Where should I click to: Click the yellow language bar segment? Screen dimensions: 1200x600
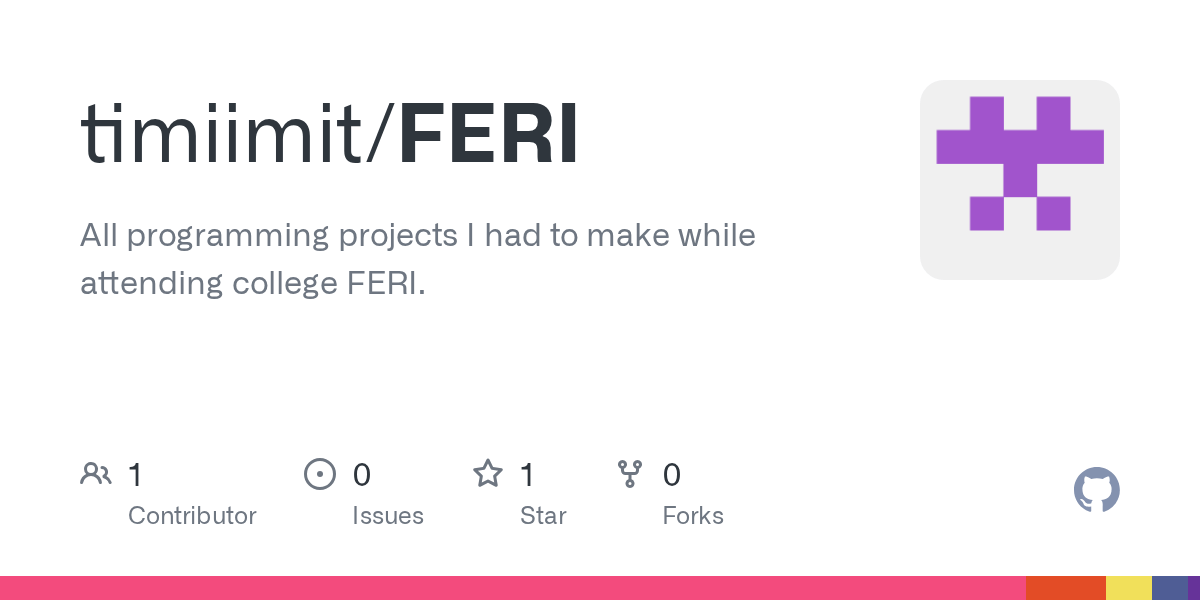pos(1129,588)
